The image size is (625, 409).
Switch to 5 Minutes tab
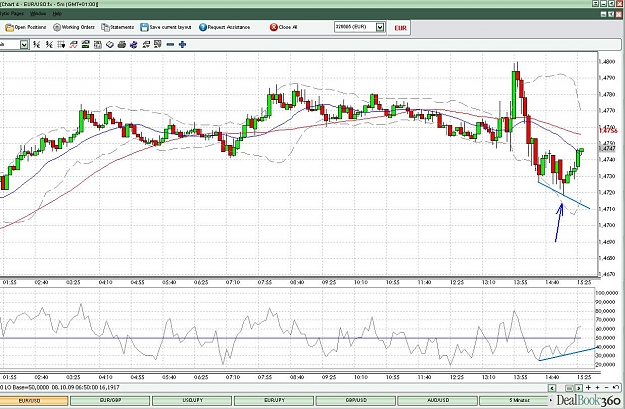514,400
